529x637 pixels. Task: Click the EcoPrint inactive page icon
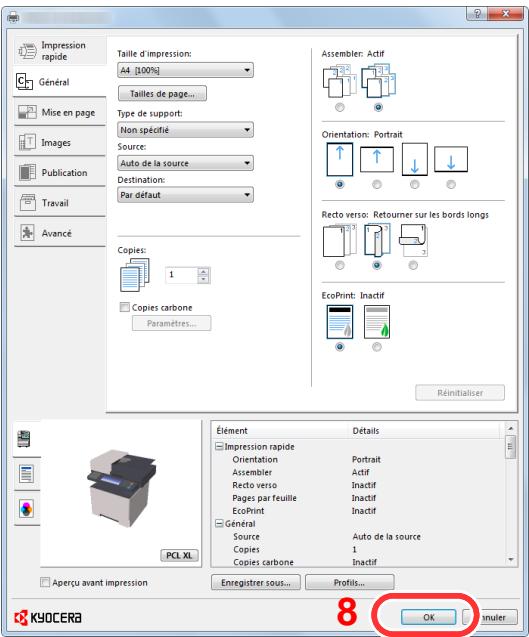pos(340,322)
